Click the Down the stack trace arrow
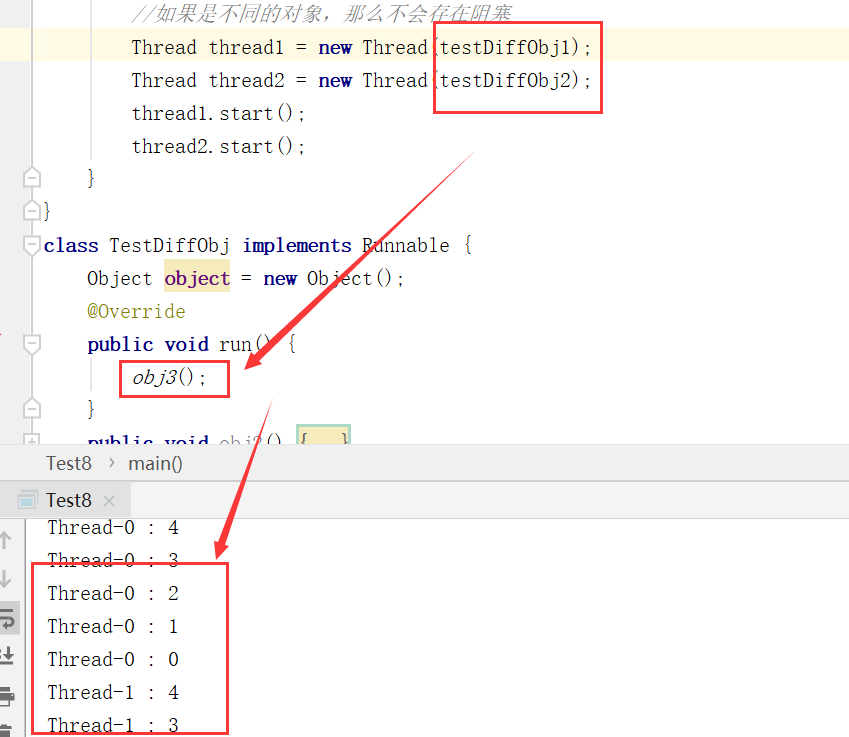Viewport: 849px width, 737px height. click(6, 579)
